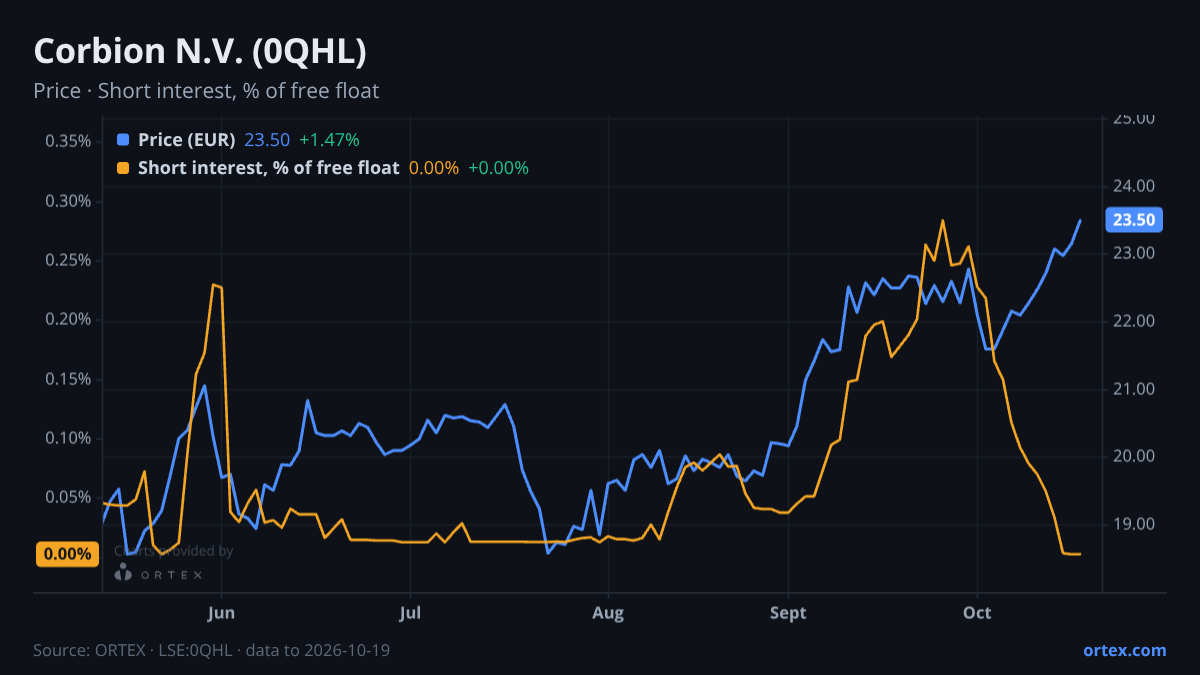Click the subtitle under the chart title
The image size is (1200, 675).
[x=206, y=91]
